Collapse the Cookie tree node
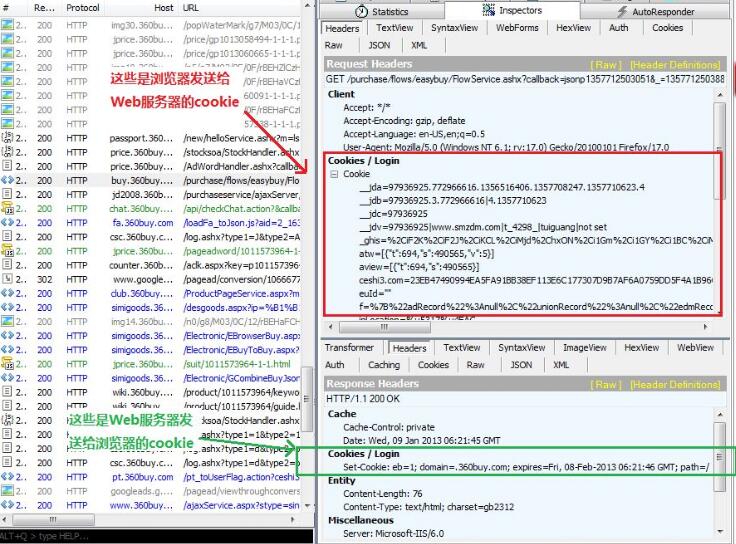Image resolution: width=736 pixels, height=544 pixels. [334, 174]
